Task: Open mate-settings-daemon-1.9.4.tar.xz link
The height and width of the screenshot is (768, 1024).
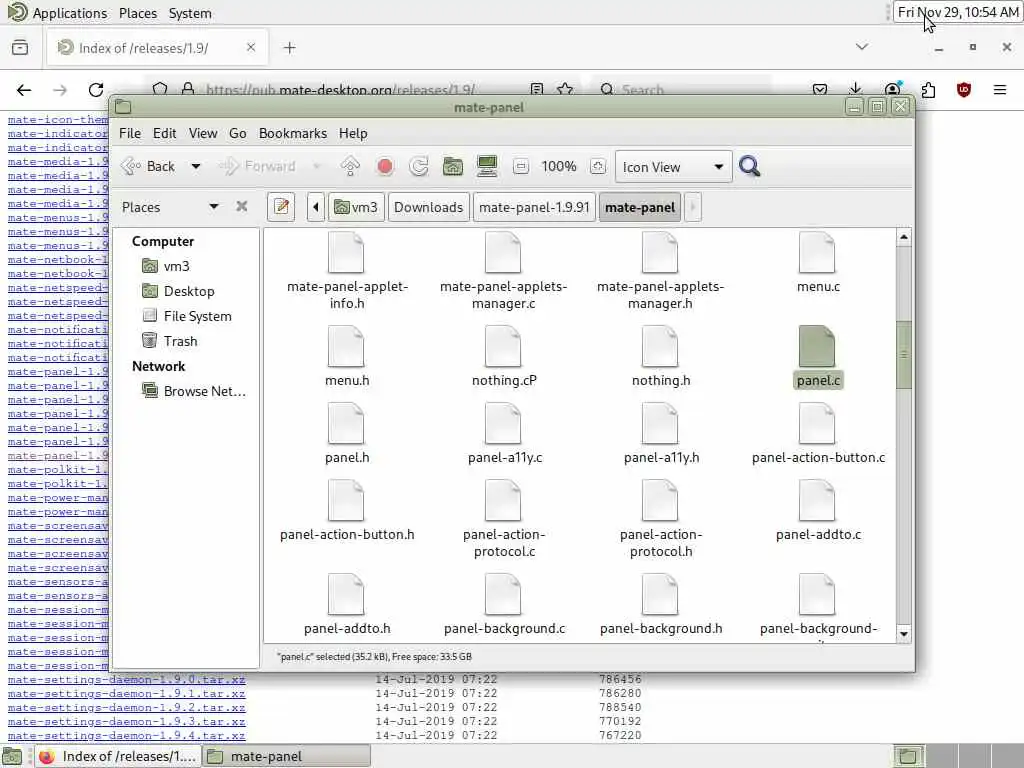Action: click(127, 735)
